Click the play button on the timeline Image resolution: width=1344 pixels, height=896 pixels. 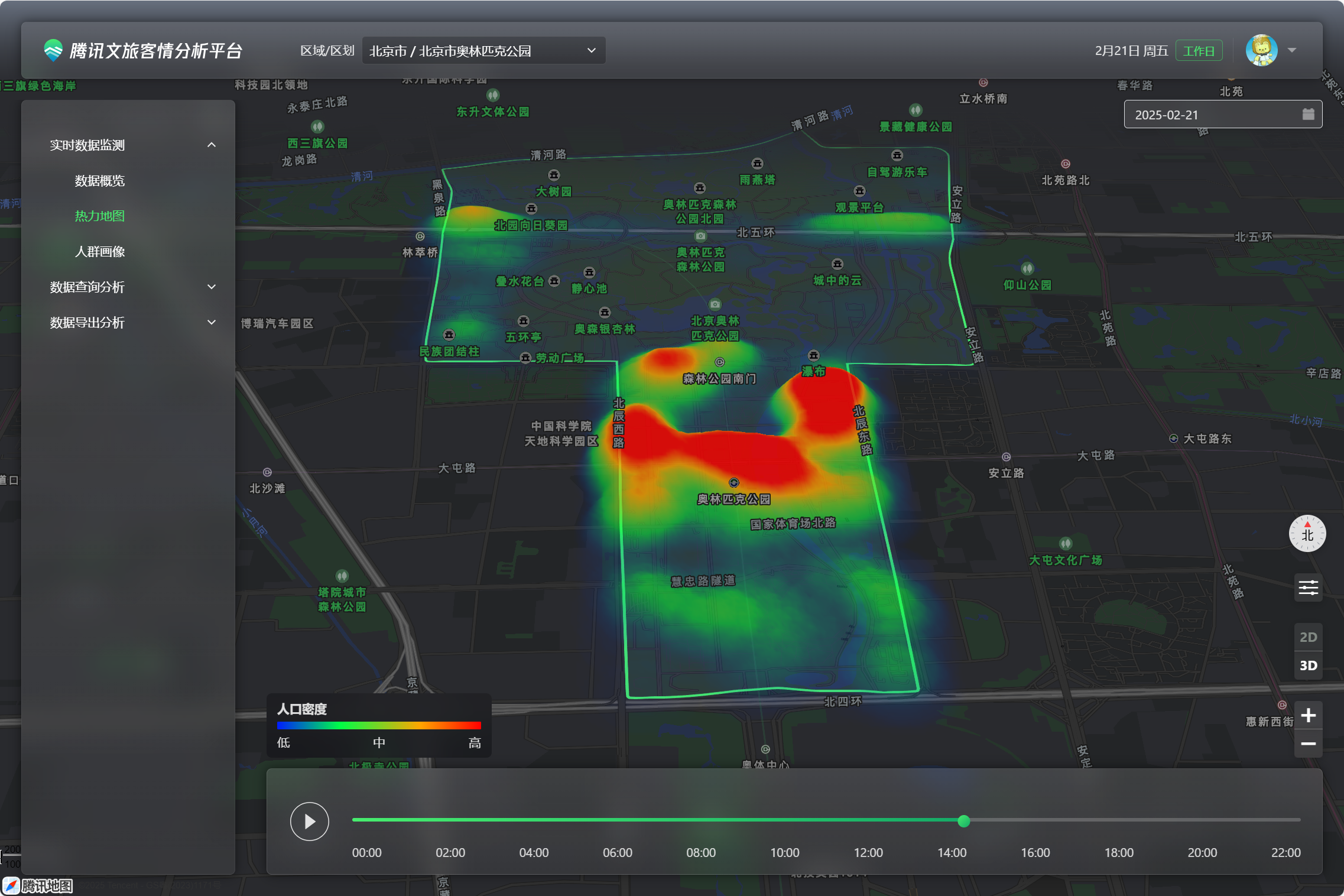point(309,821)
